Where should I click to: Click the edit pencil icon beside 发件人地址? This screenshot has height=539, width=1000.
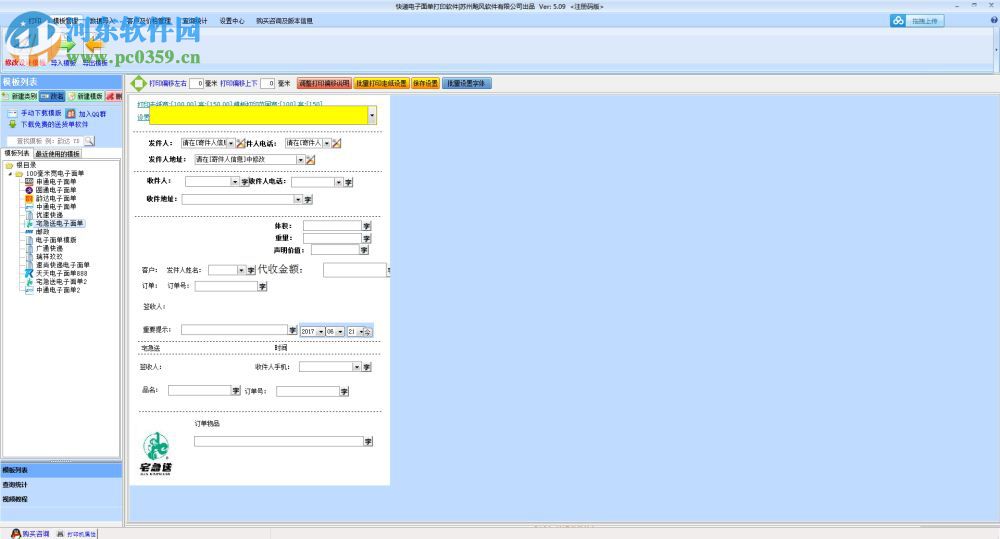[311, 160]
